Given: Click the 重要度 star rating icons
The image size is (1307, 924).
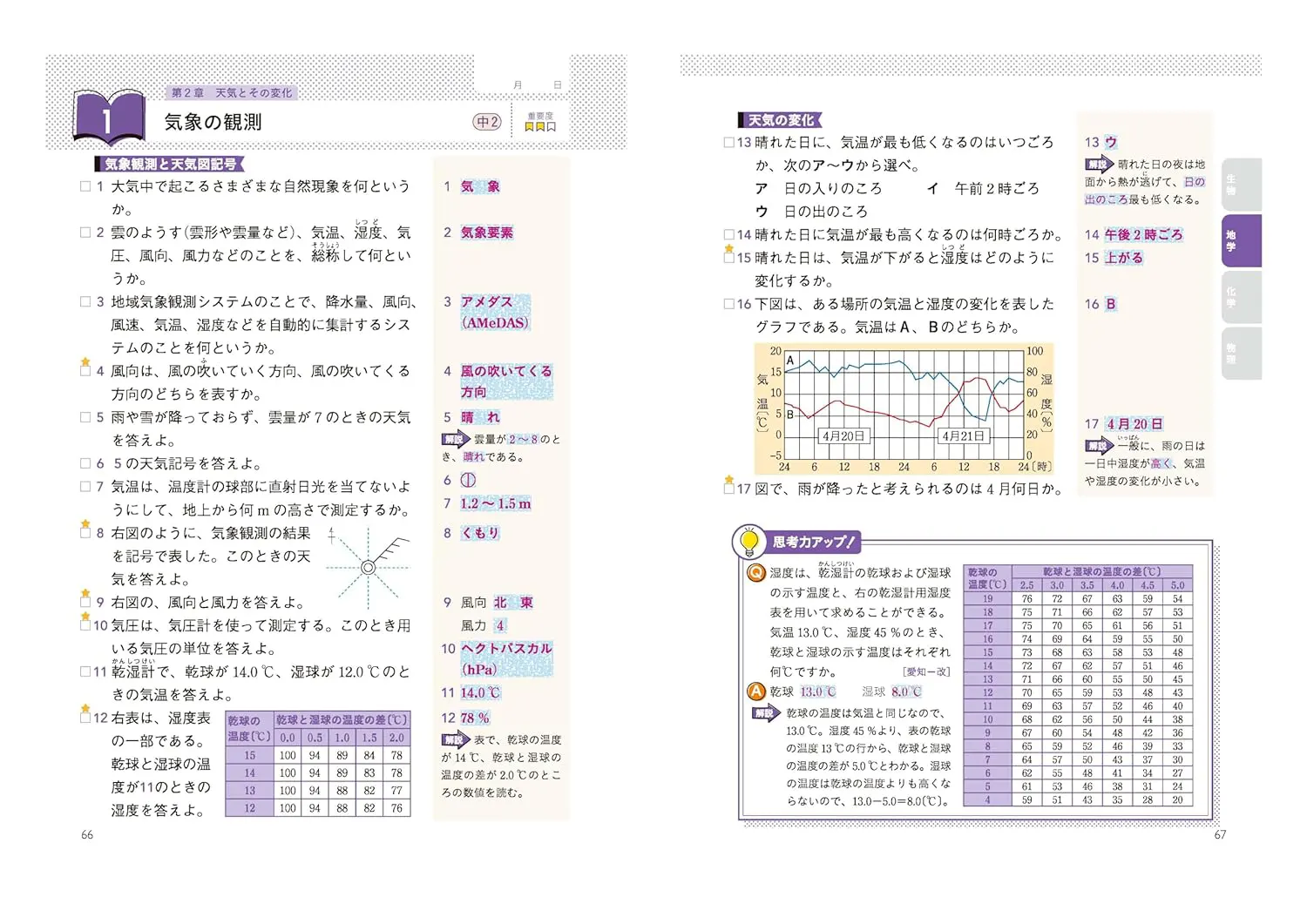Looking at the screenshot, I should pos(540,127).
